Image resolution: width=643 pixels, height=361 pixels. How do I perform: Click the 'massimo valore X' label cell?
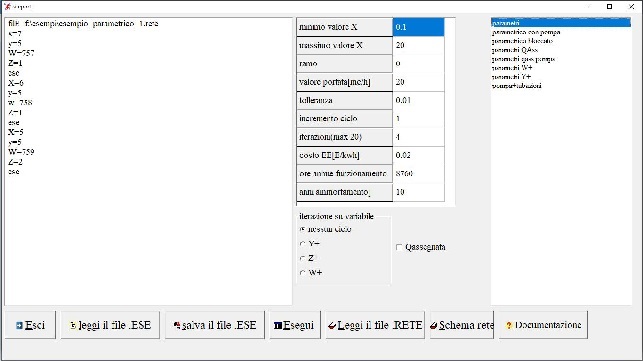(x=344, y=45)
